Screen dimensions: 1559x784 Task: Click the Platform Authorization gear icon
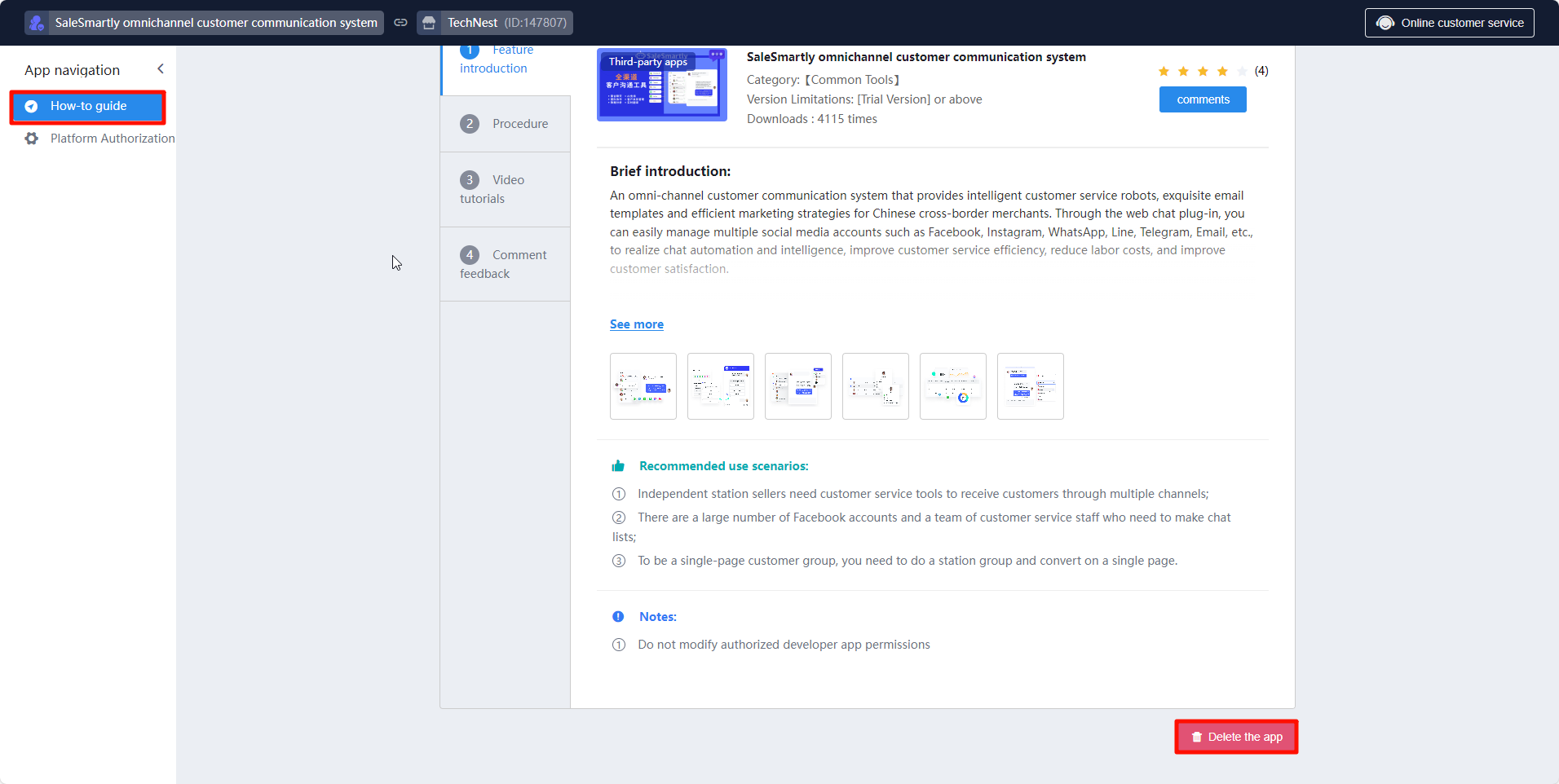pos(32,139)
